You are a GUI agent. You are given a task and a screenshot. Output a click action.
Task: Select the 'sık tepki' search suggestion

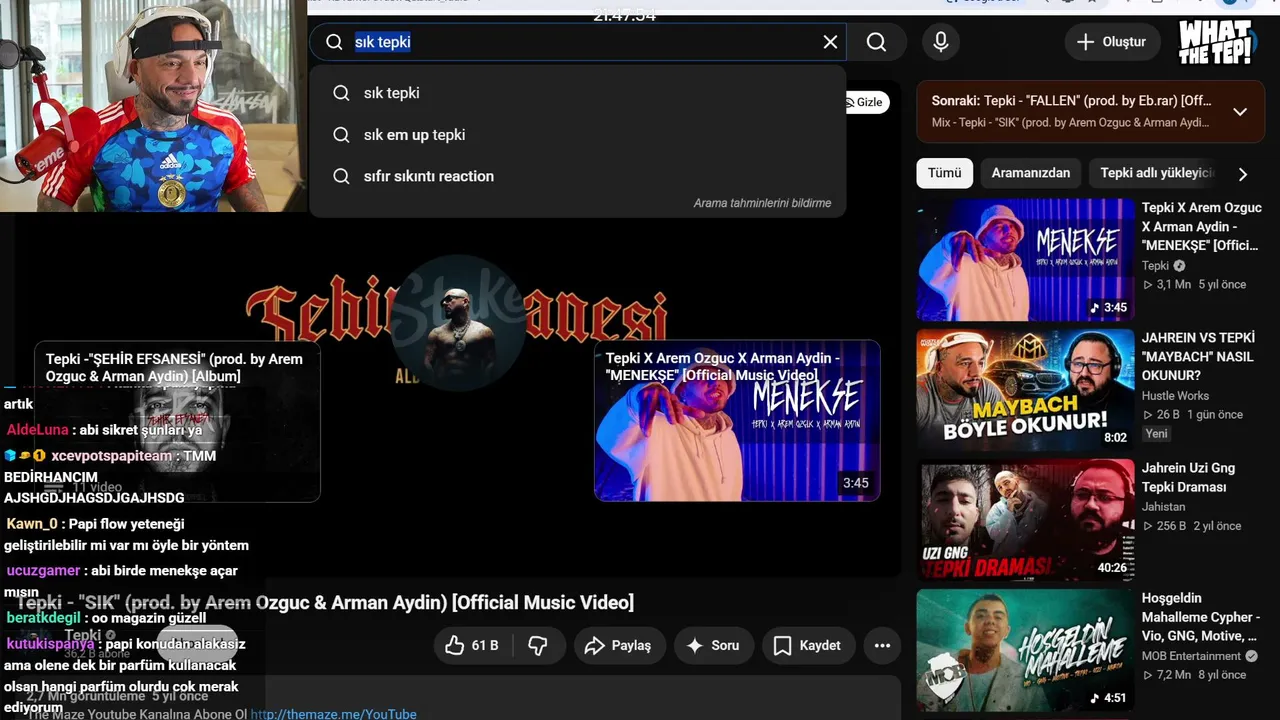click(578, 93)
